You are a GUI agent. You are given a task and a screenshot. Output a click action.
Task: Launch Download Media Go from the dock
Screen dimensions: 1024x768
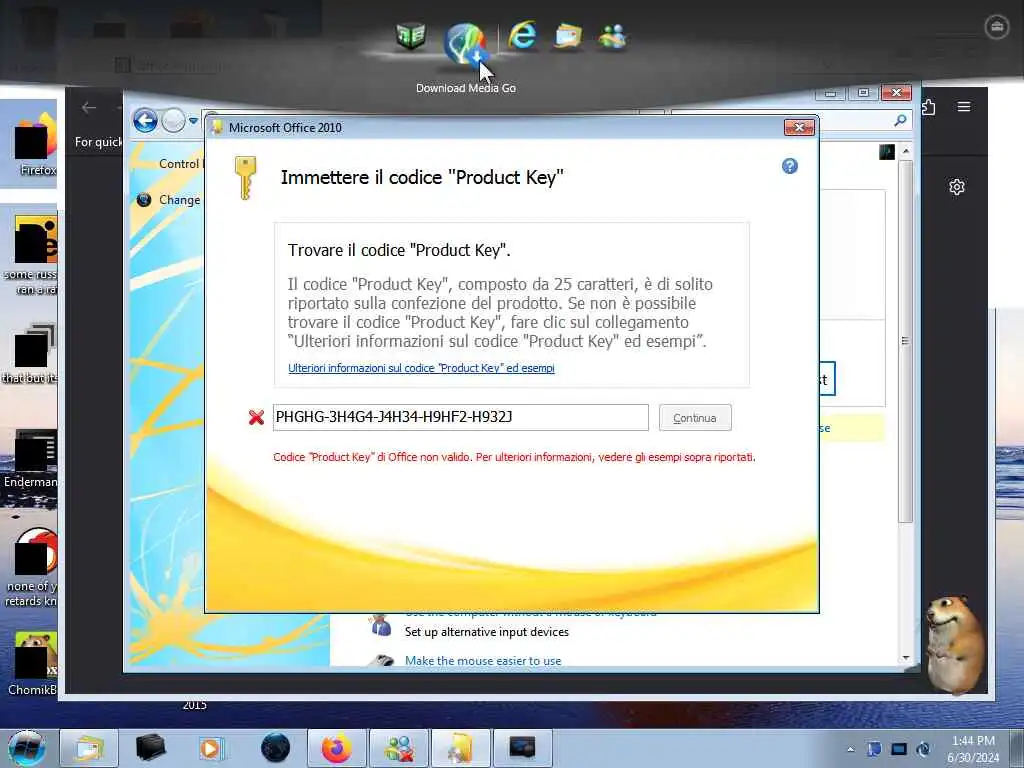[x=465, y=44]
